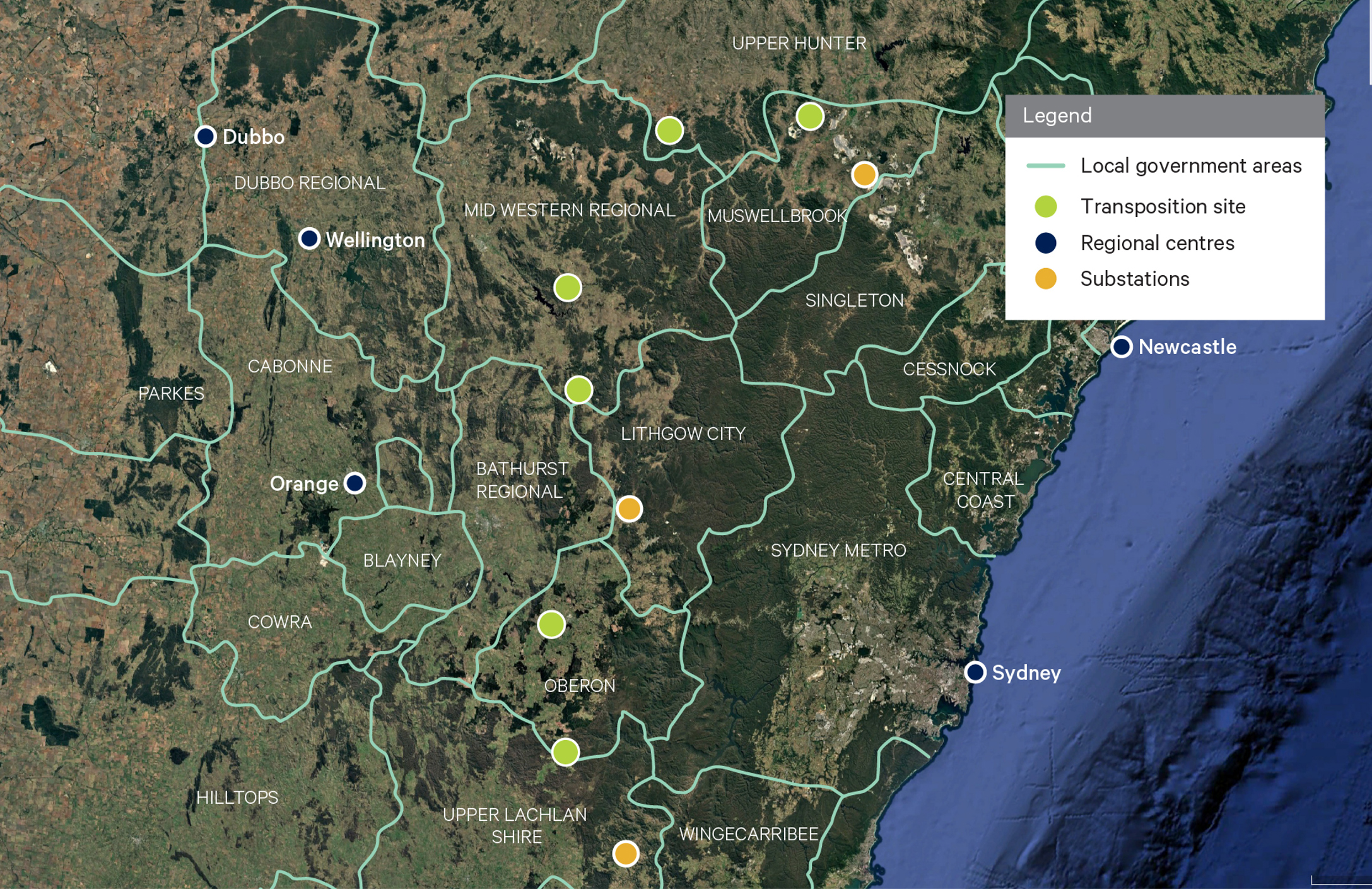Screen dimensions: 1372x889
Task: Click the Newcastle regional centre marker
Action: pos(1121,347)
